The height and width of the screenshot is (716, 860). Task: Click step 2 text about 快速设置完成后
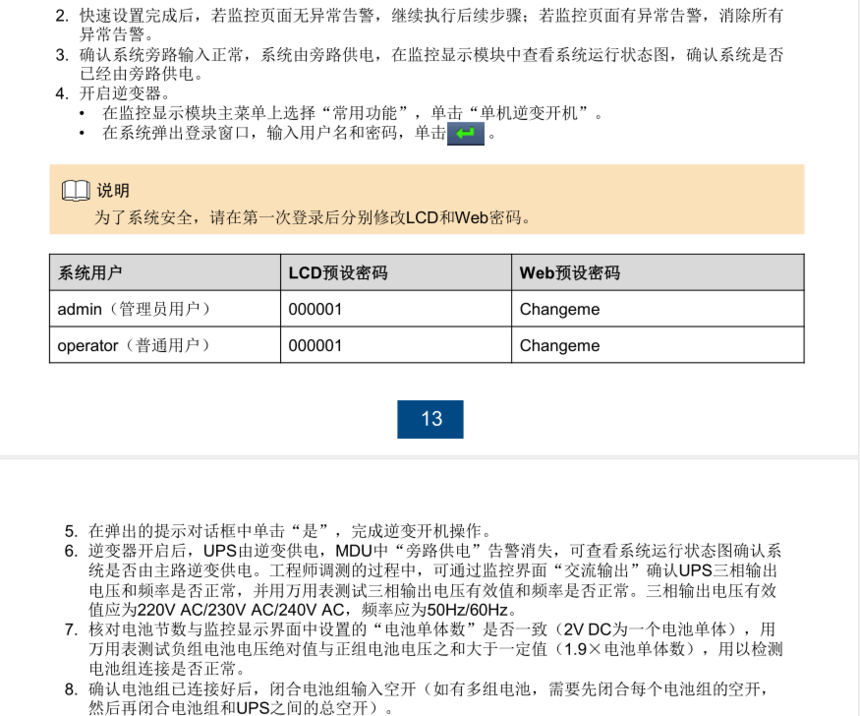click(432, 25)
